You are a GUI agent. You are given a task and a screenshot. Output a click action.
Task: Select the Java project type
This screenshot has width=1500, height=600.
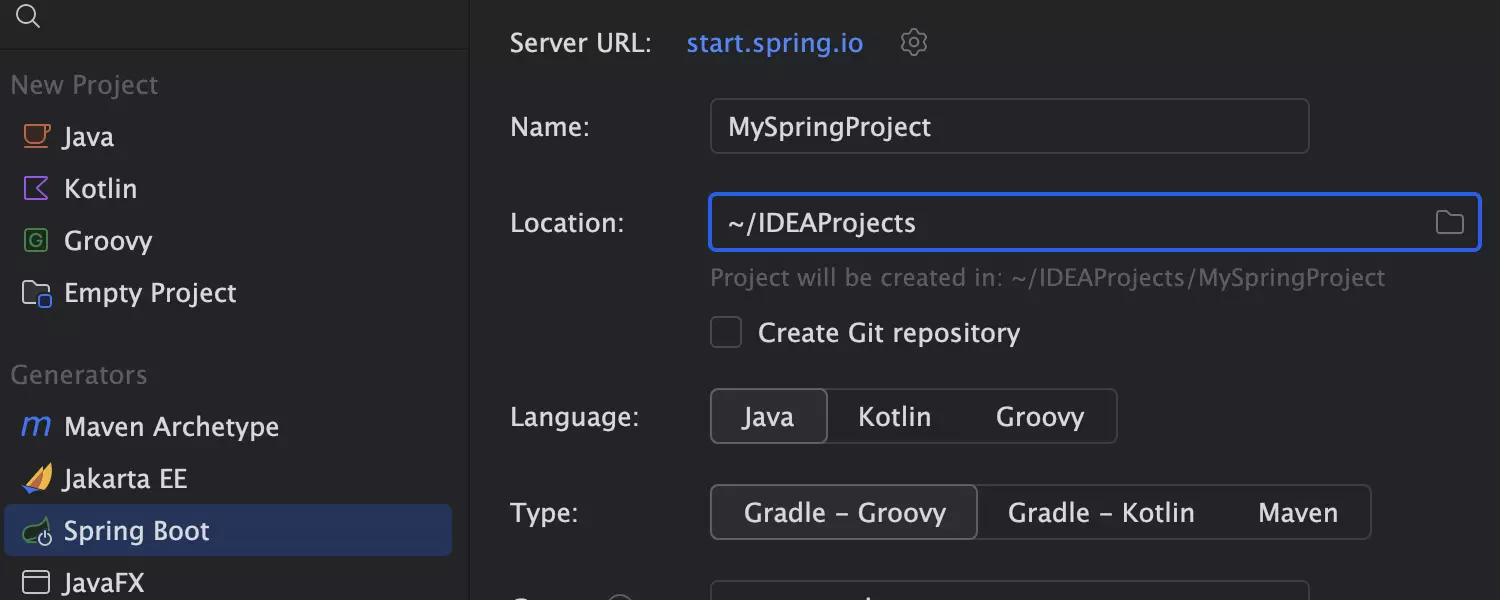(88, 137)
